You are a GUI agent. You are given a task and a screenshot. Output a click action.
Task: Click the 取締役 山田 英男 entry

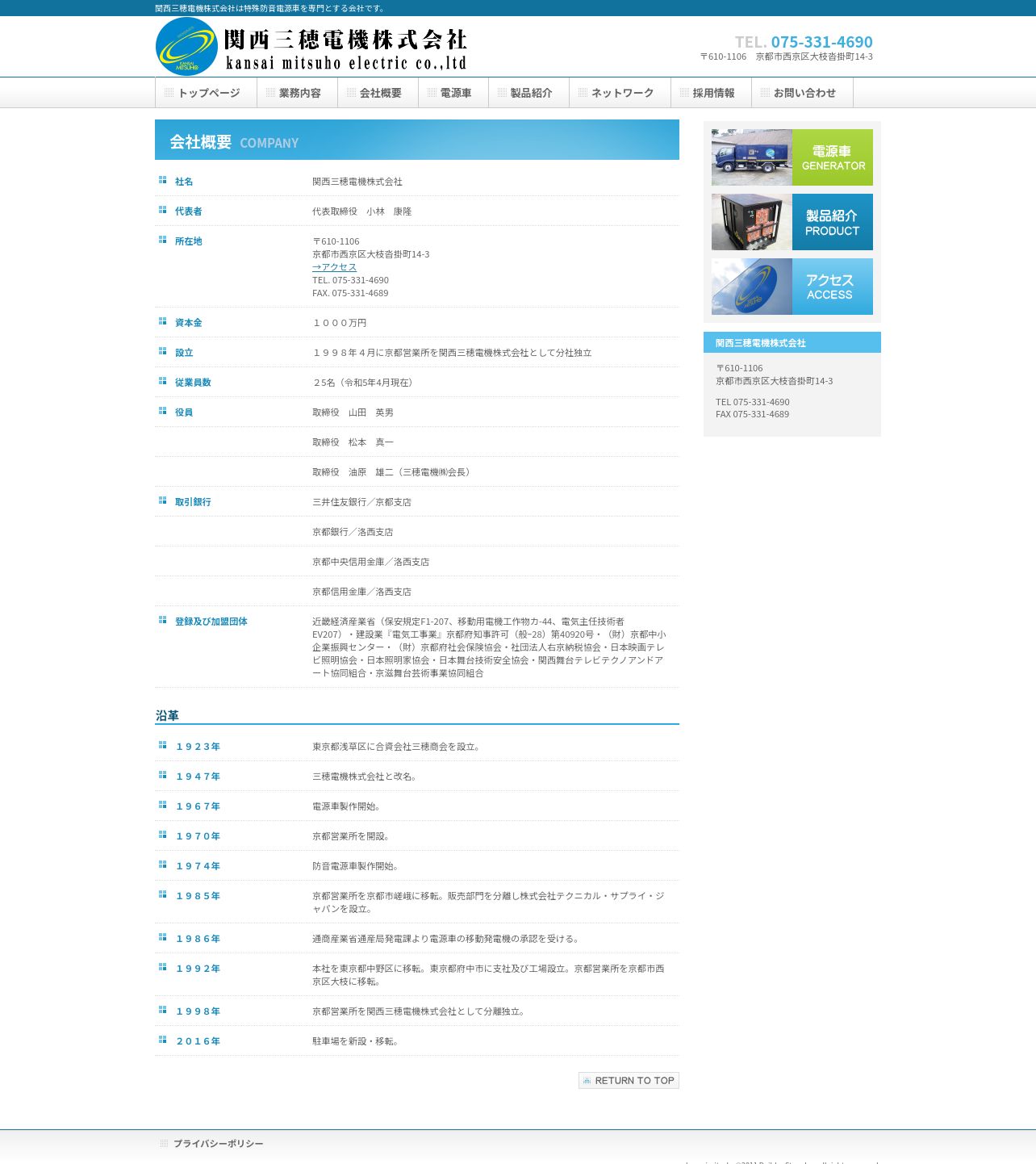point(353,412)
